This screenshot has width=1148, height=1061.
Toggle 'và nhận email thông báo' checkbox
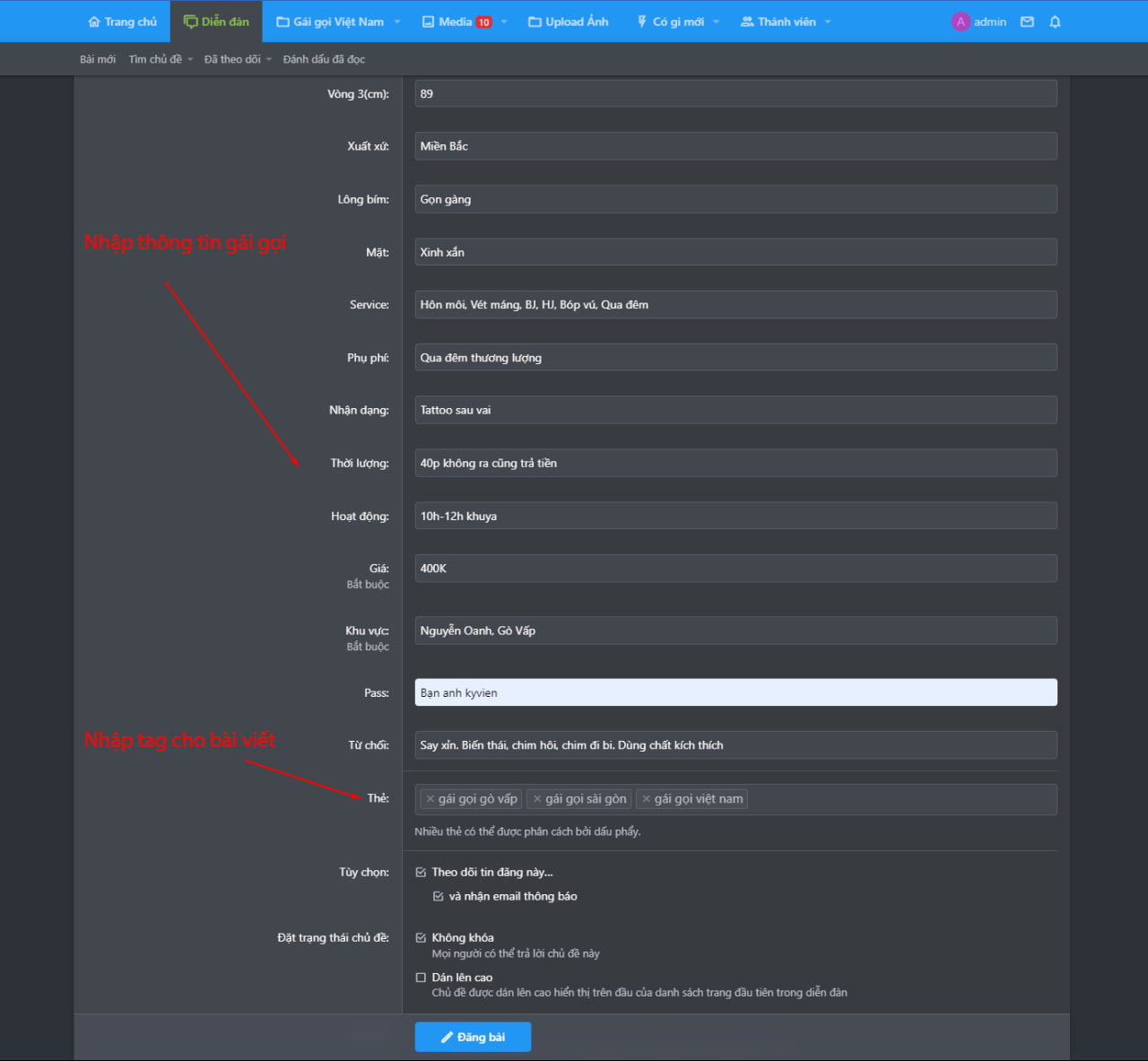click(439, 897)
